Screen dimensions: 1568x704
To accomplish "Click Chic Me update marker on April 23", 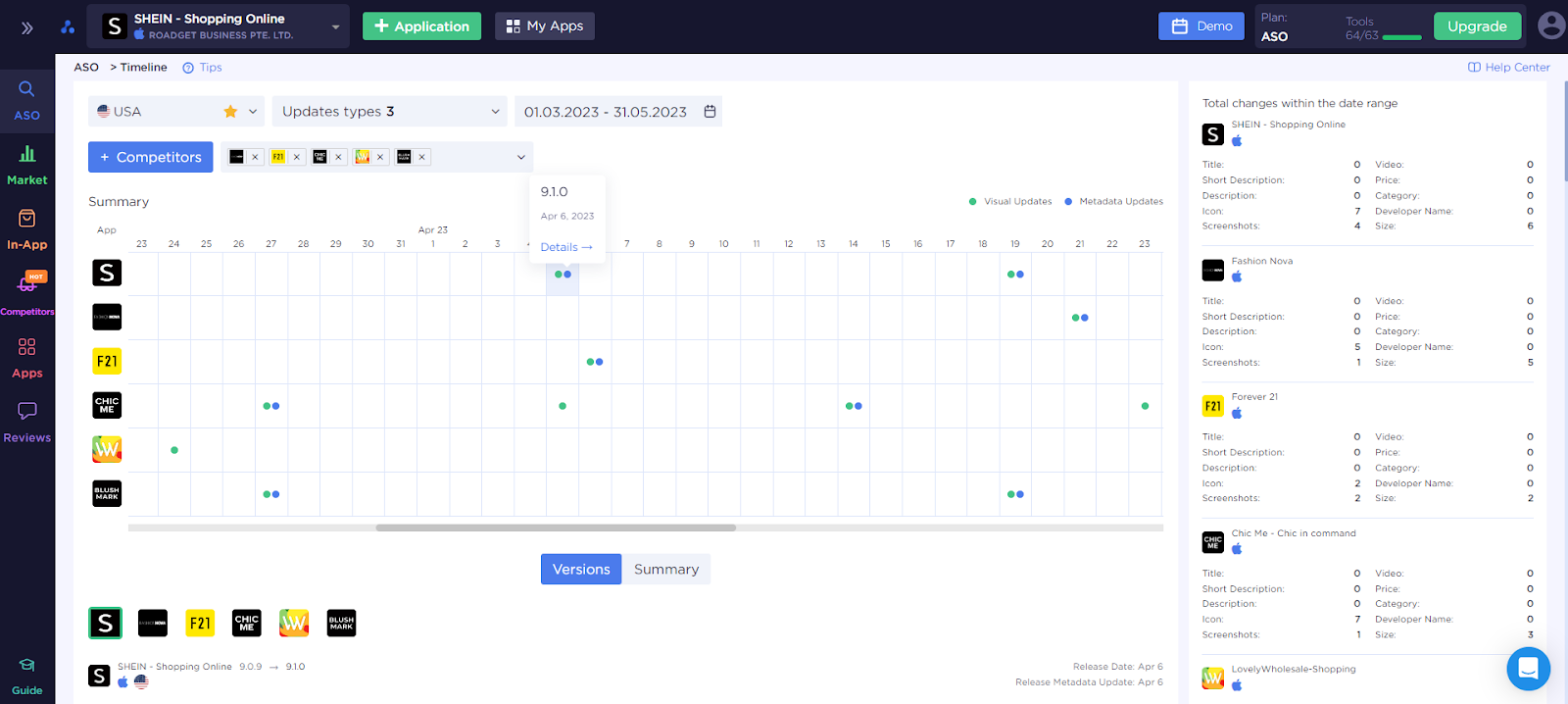I will coord(1145,406).
